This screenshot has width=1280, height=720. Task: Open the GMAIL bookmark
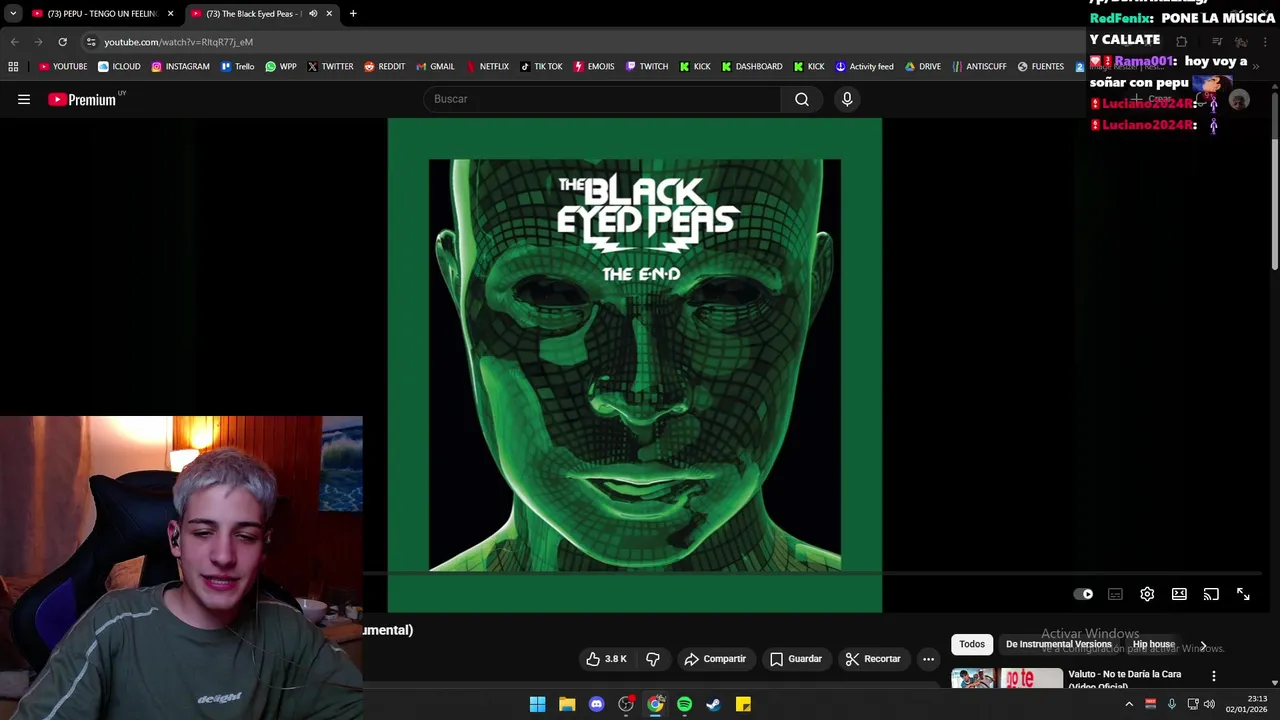point(435,67)
